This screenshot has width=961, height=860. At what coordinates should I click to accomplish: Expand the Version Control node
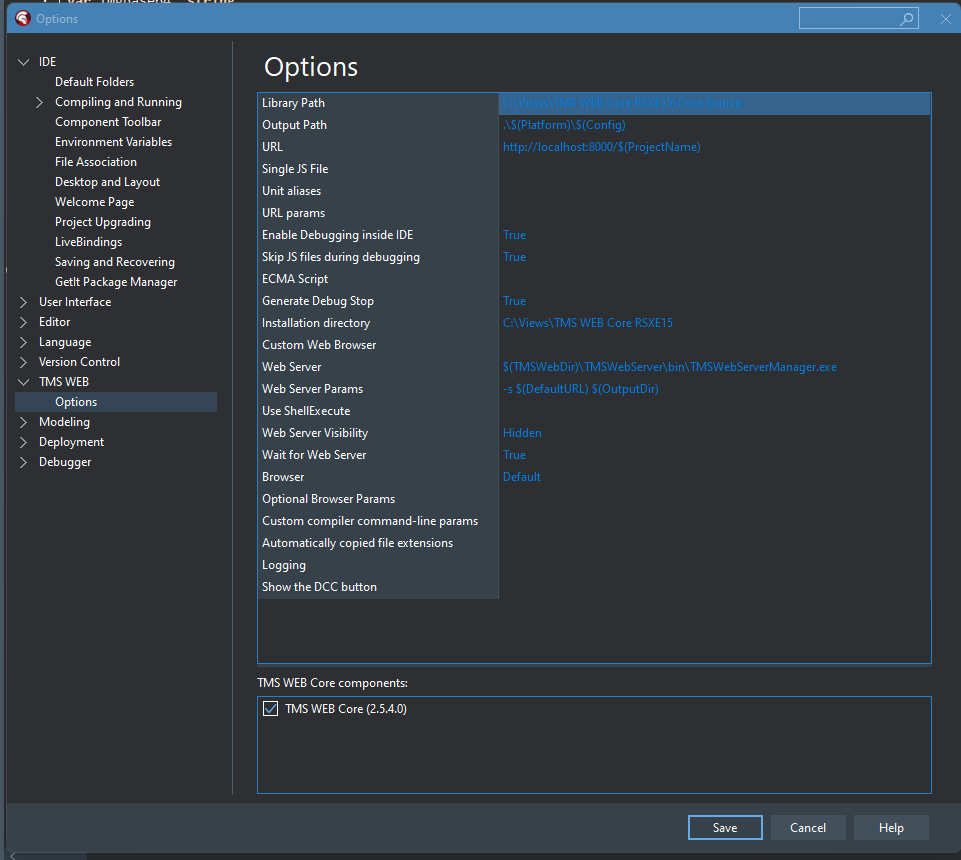pos(24,362)
